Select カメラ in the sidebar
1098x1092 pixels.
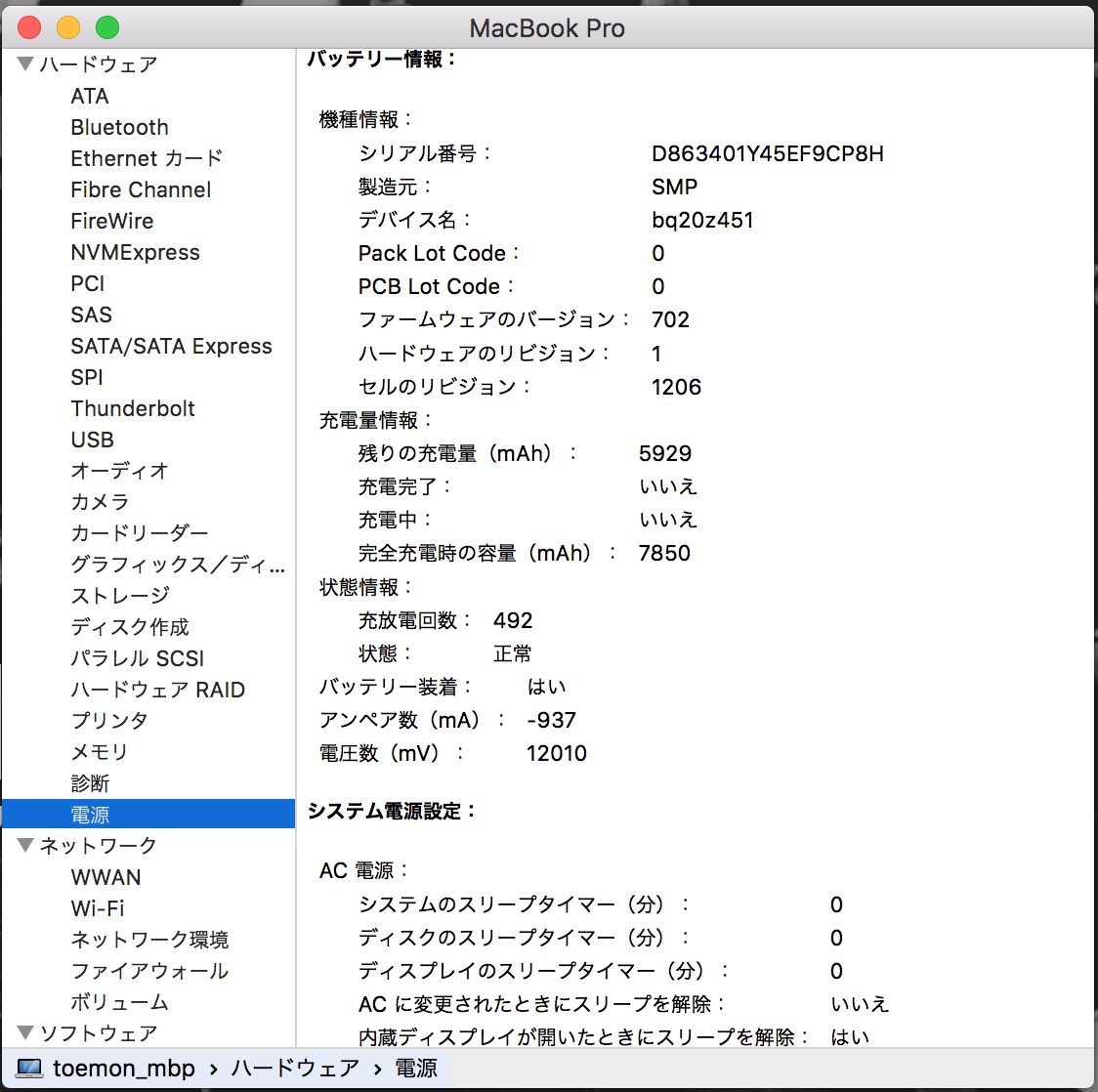pyautogui.click(x=101, y=502)
